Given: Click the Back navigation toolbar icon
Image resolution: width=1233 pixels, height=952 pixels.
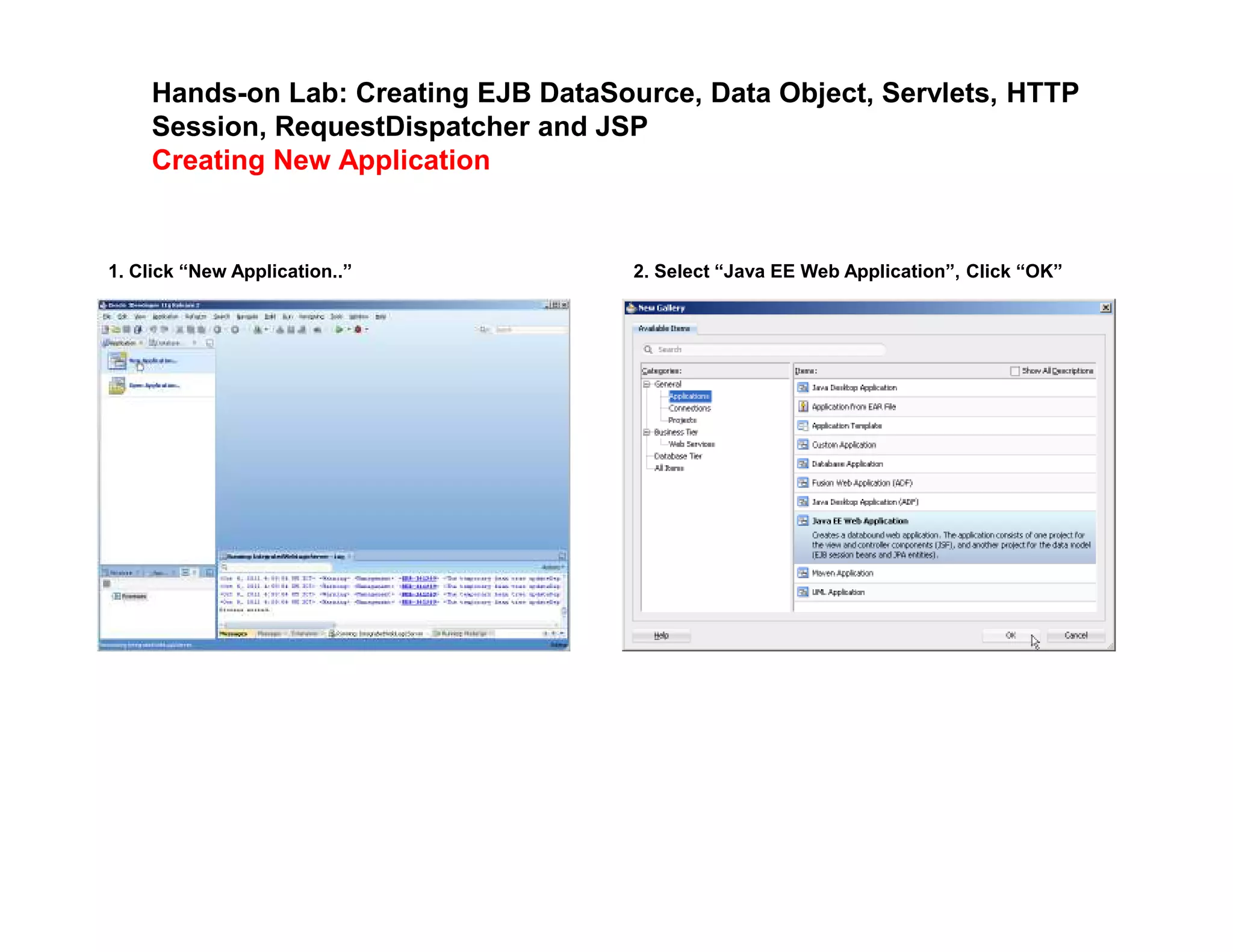Looking at the screenshot, I should (217, 329).
